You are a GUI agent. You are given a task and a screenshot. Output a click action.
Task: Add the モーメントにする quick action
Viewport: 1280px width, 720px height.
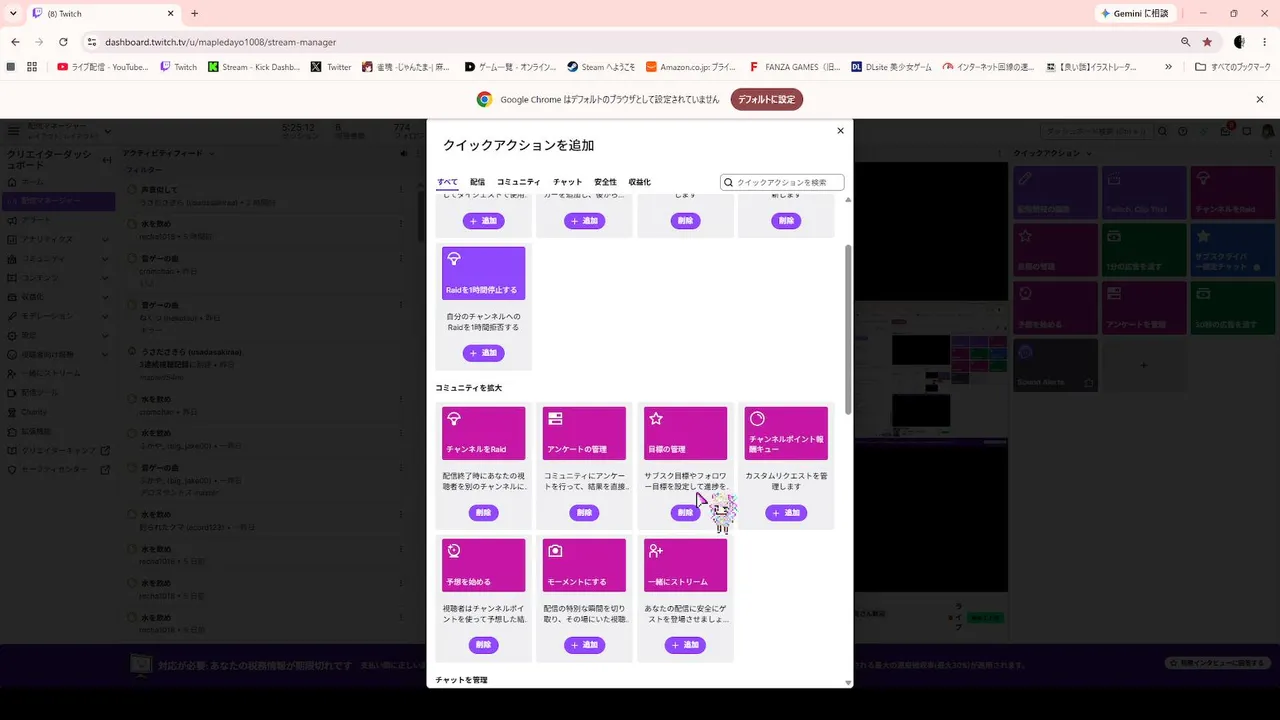click(584, 645)
